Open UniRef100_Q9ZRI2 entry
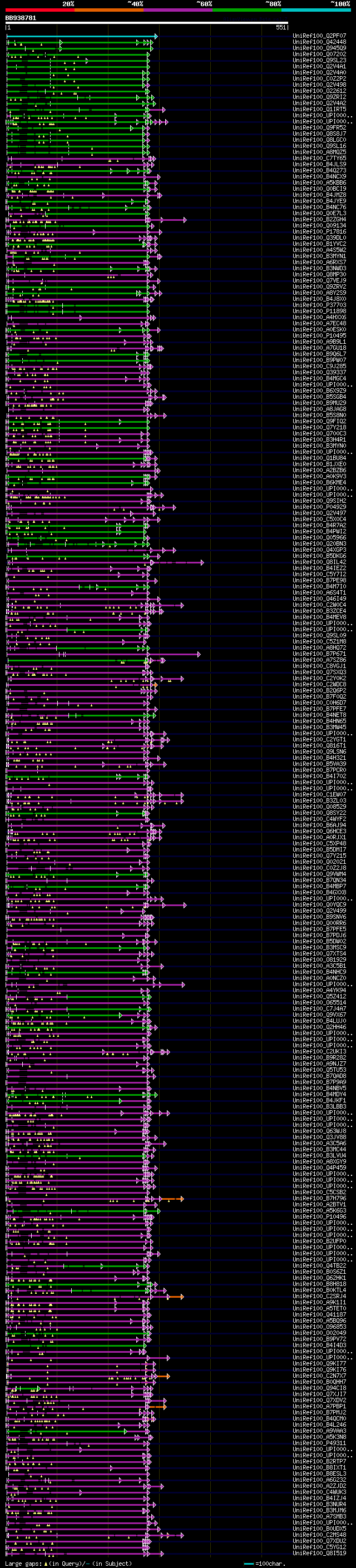356x1568 pixels. (319, 97)
